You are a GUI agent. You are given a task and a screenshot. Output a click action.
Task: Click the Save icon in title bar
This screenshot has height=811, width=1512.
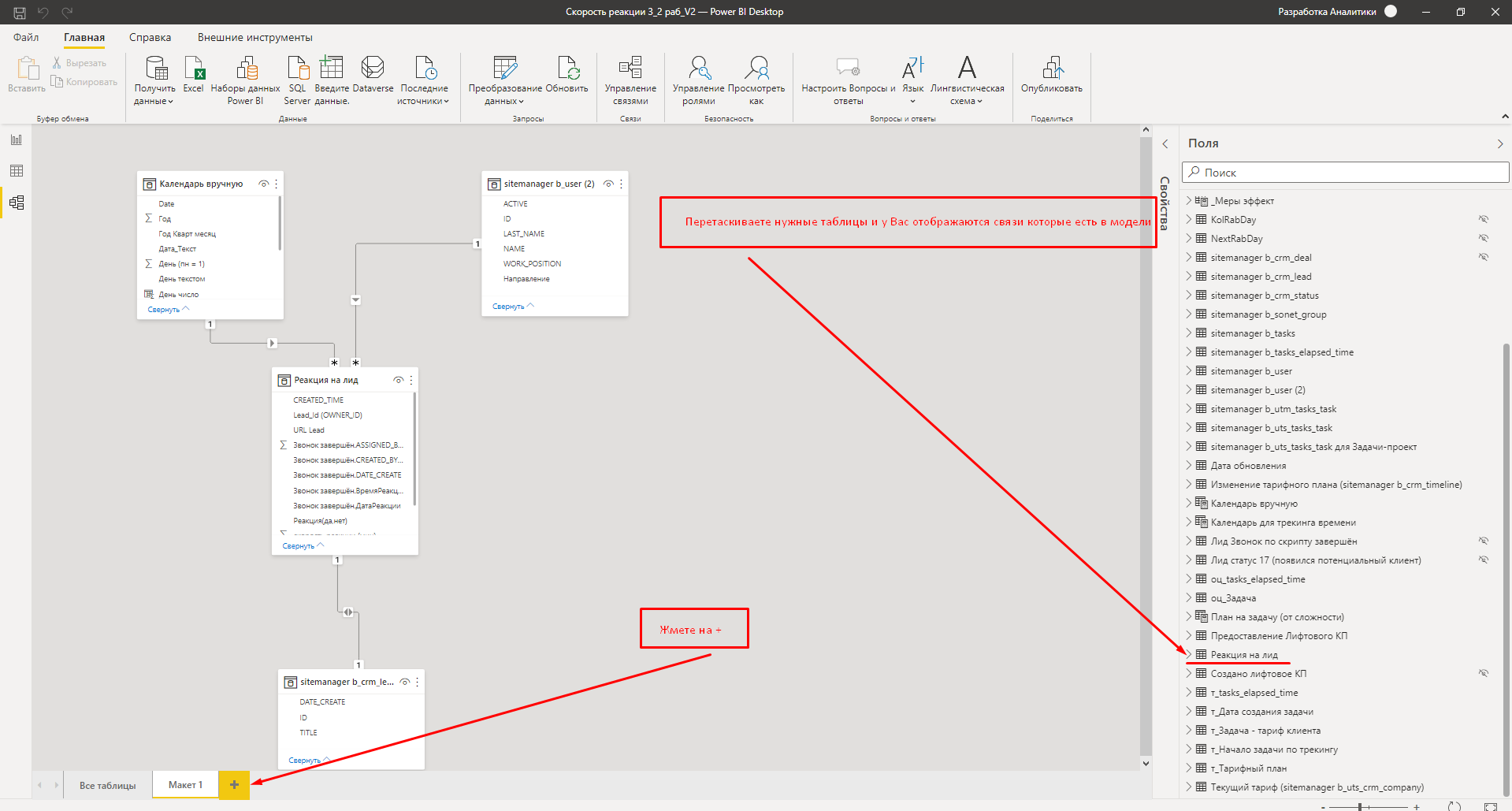click(20, 12)
